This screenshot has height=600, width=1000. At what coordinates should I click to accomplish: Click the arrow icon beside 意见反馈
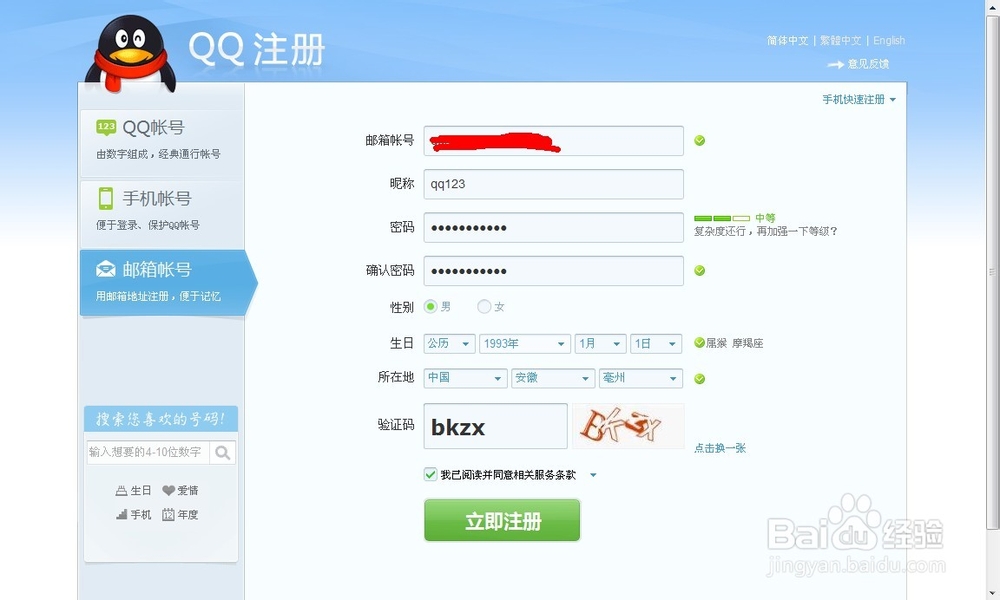[835, 64]
